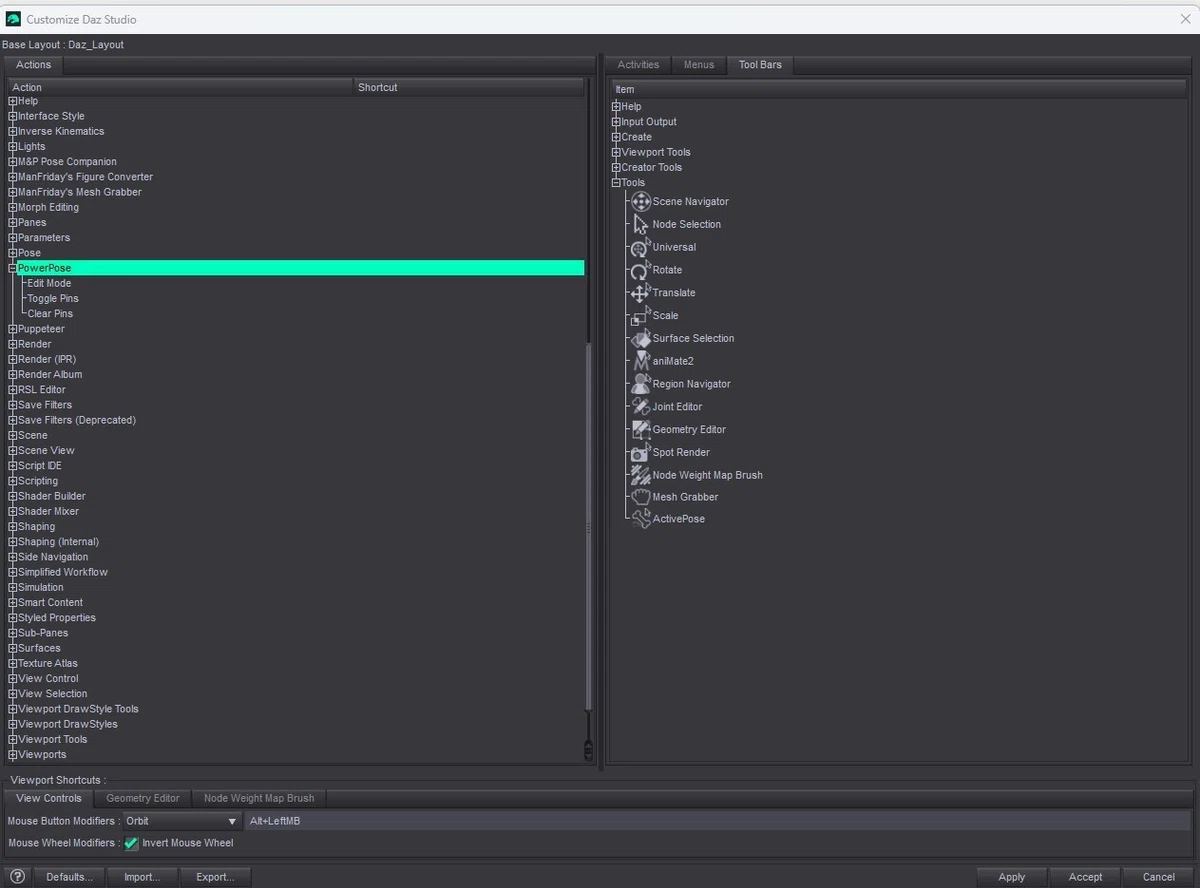Toggle the Invert Mouse Wheel checkbox

[x=132, y=843]
